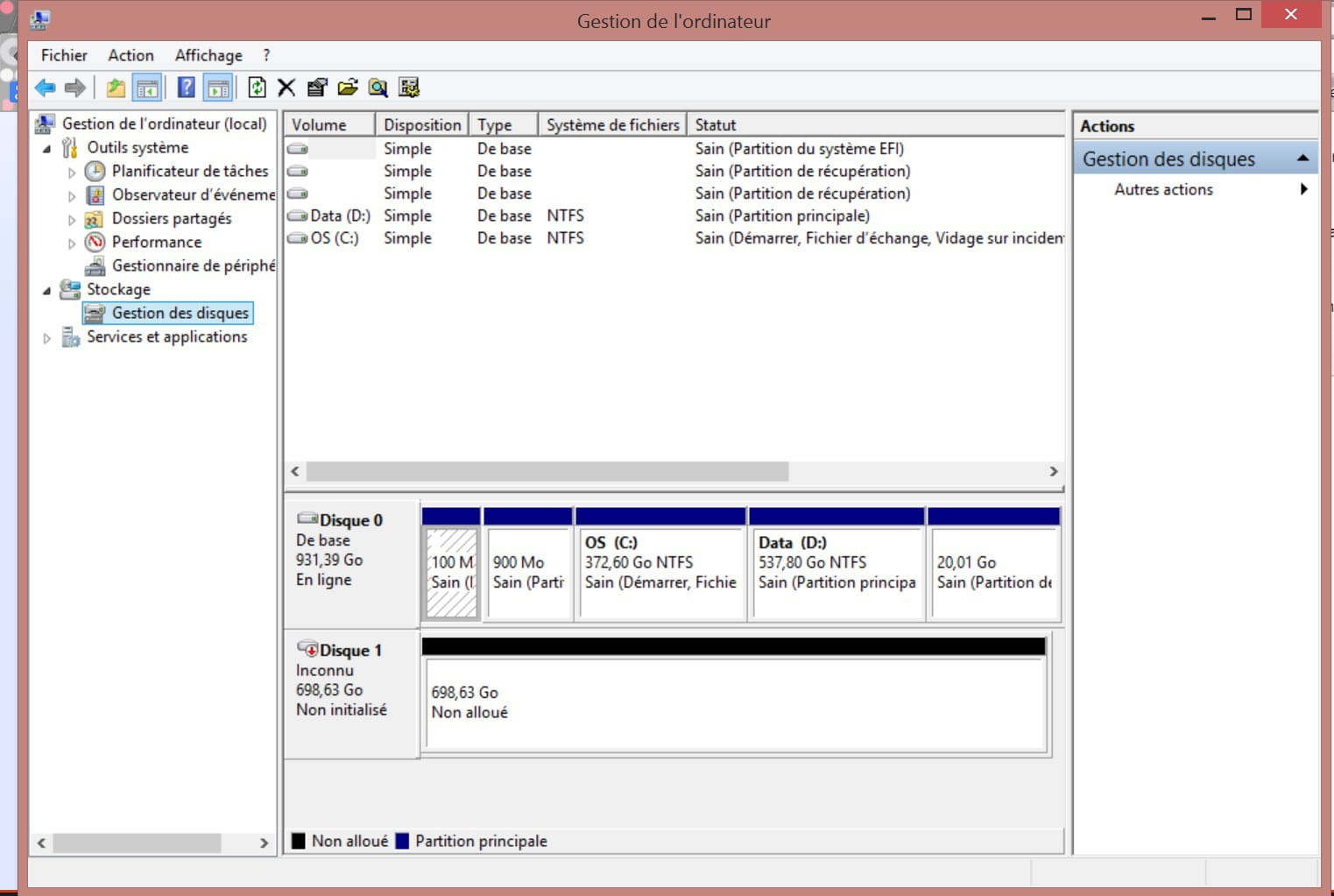Select the Partition du système EFI volume row
1334x896 pixels.
[x=674, y=149]
